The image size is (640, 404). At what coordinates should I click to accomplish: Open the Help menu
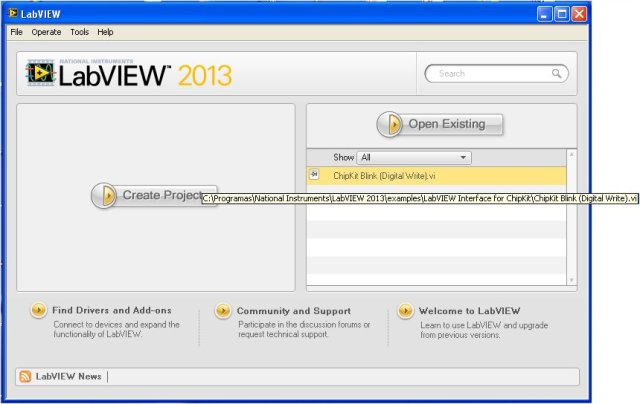(105, 32)
